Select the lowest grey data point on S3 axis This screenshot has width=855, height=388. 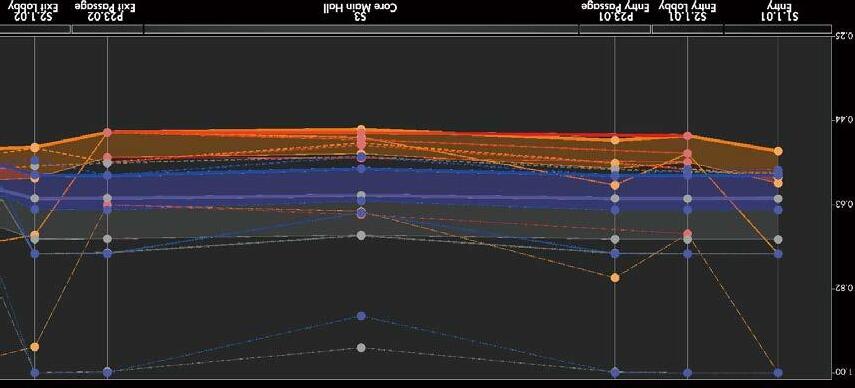[361, 347]
